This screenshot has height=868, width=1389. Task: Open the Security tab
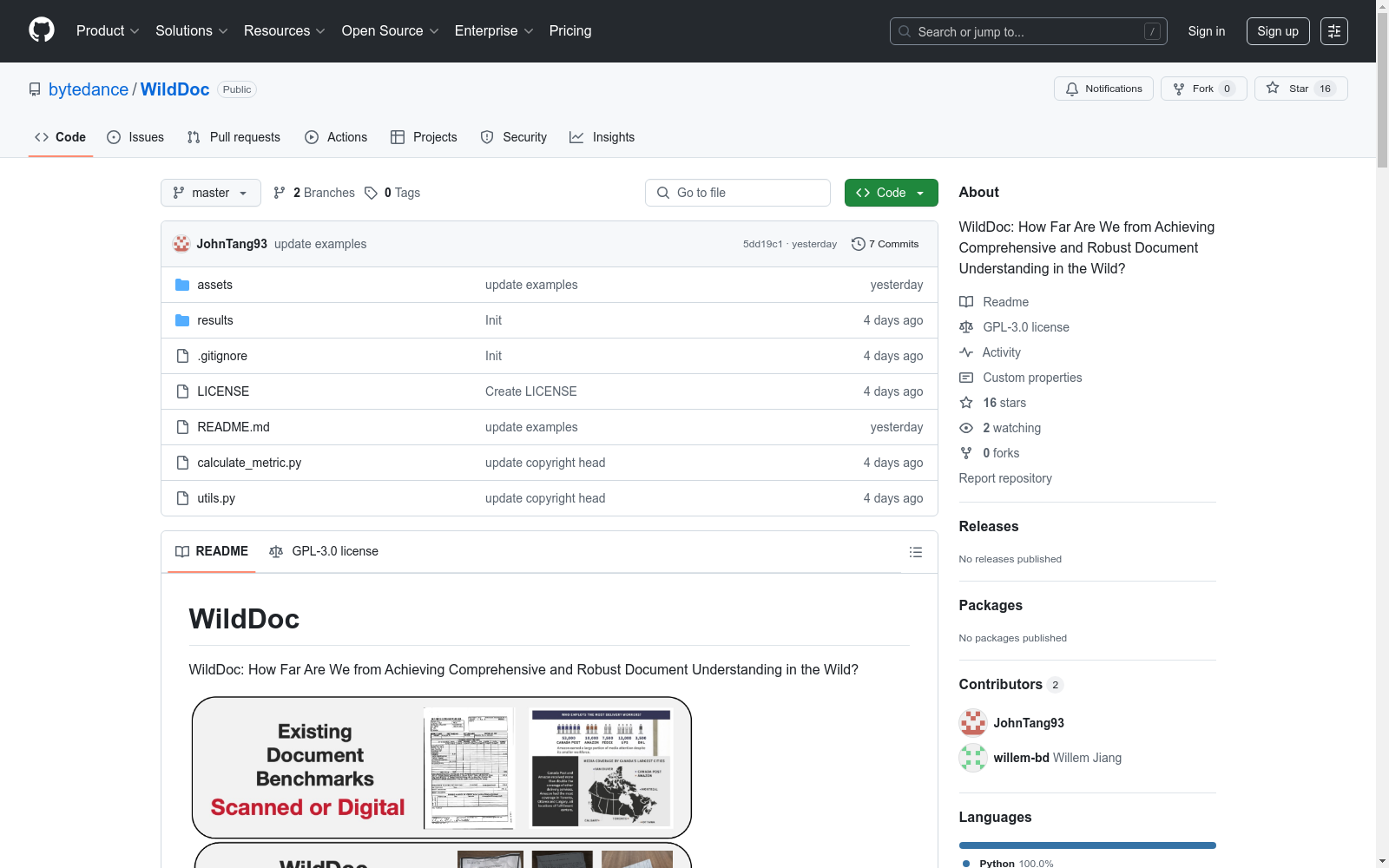click(514, 137)
